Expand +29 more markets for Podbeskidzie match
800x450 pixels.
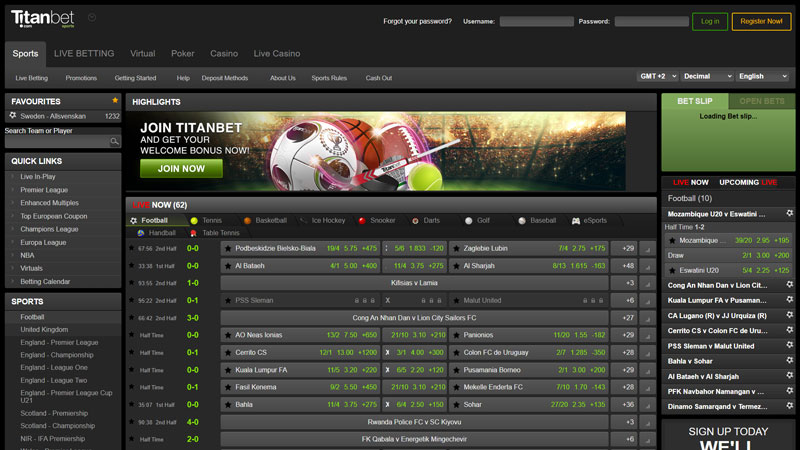[x=628, y=248]
